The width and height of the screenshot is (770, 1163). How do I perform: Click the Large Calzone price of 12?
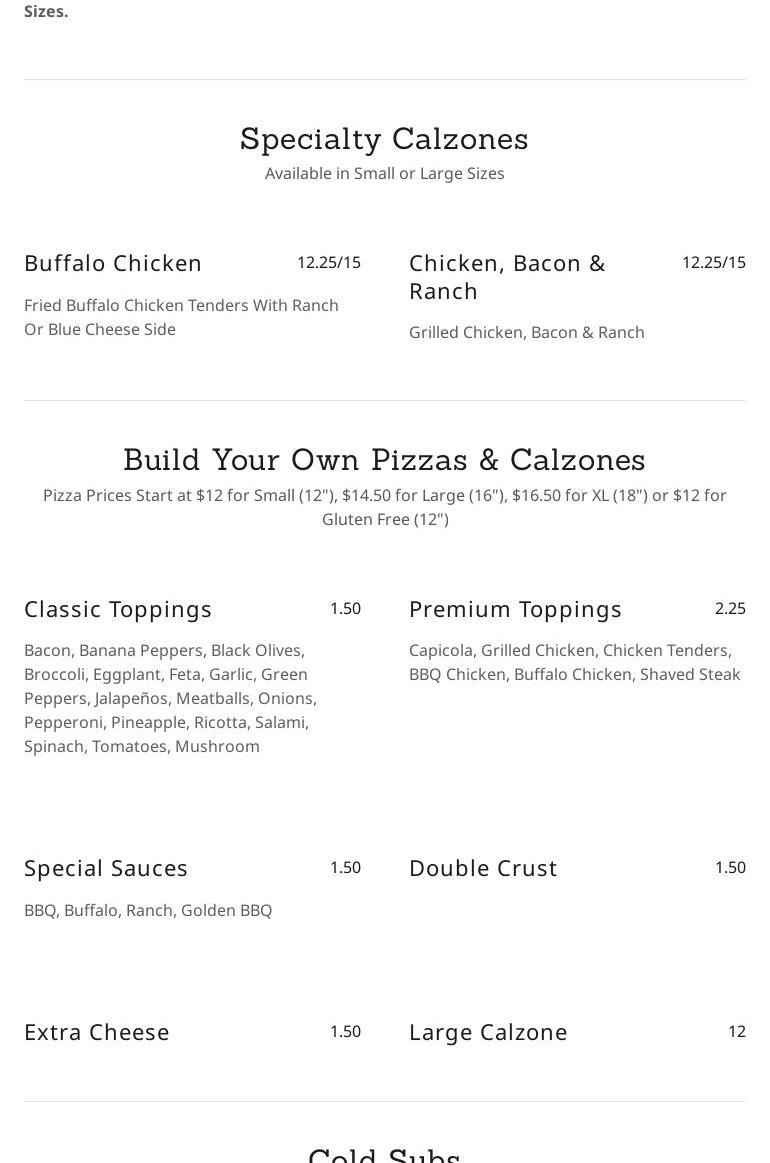[x=737, y=1032]
